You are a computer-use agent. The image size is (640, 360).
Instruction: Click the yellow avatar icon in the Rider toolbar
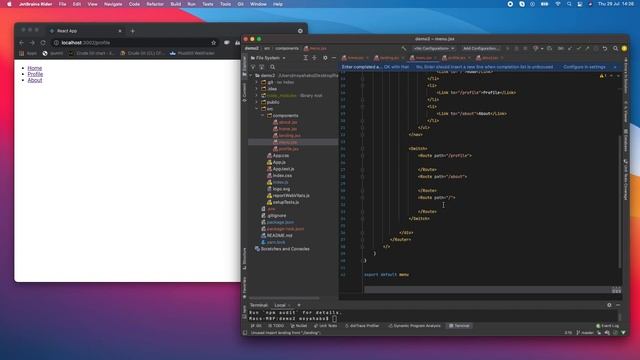[x=624, y=49]
